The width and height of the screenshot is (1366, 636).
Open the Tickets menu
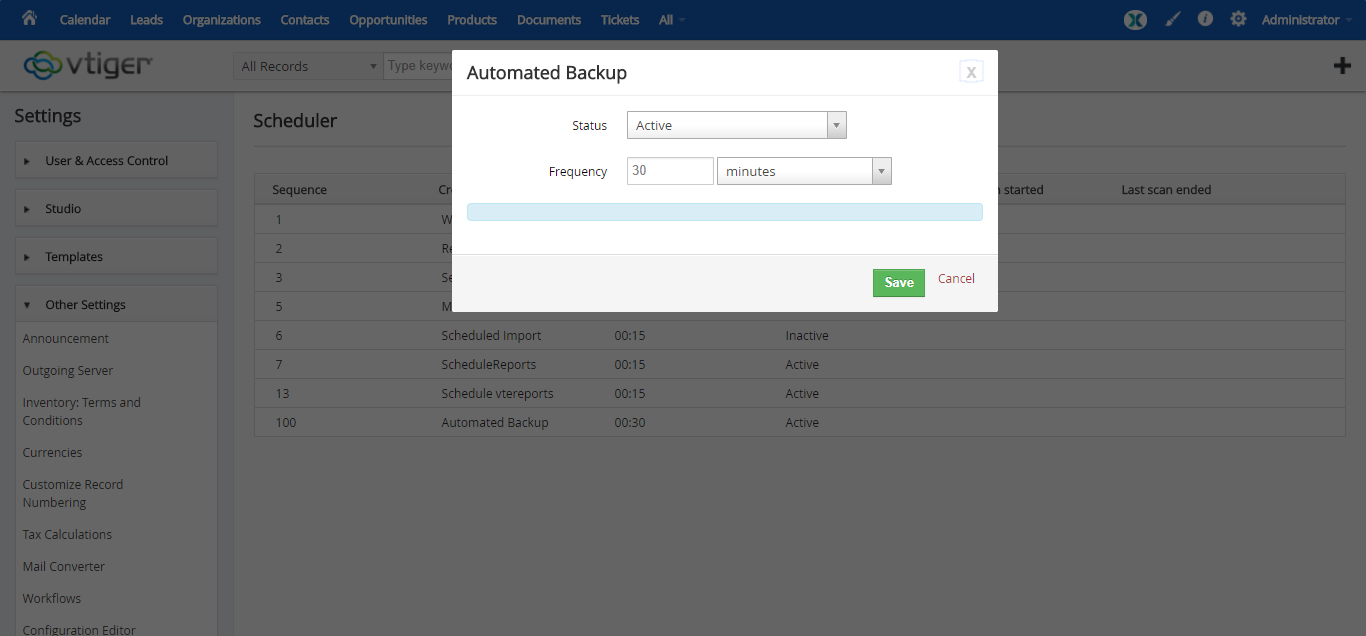[x=620, y=20]
